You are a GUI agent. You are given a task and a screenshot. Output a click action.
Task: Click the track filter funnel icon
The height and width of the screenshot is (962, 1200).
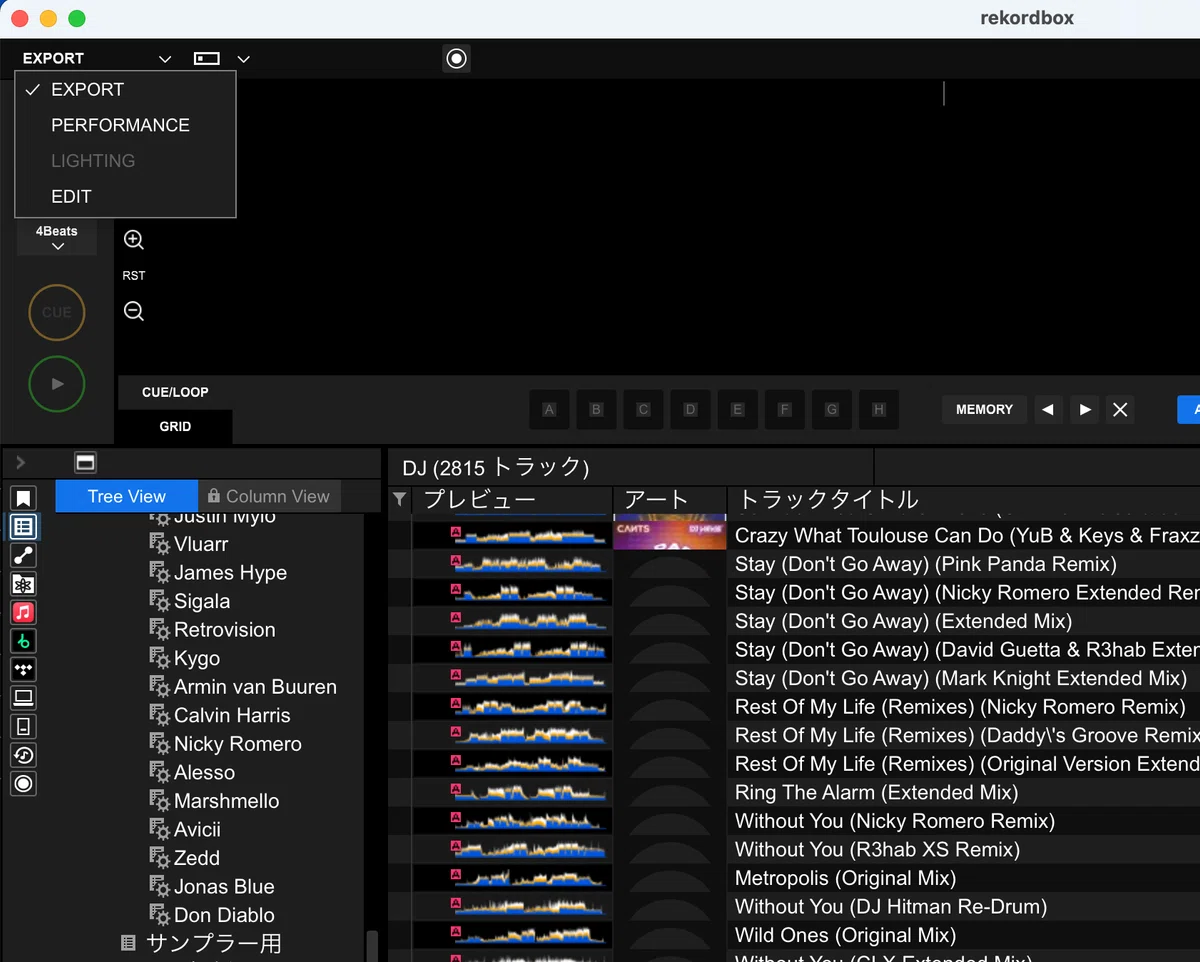click(400, 499)
